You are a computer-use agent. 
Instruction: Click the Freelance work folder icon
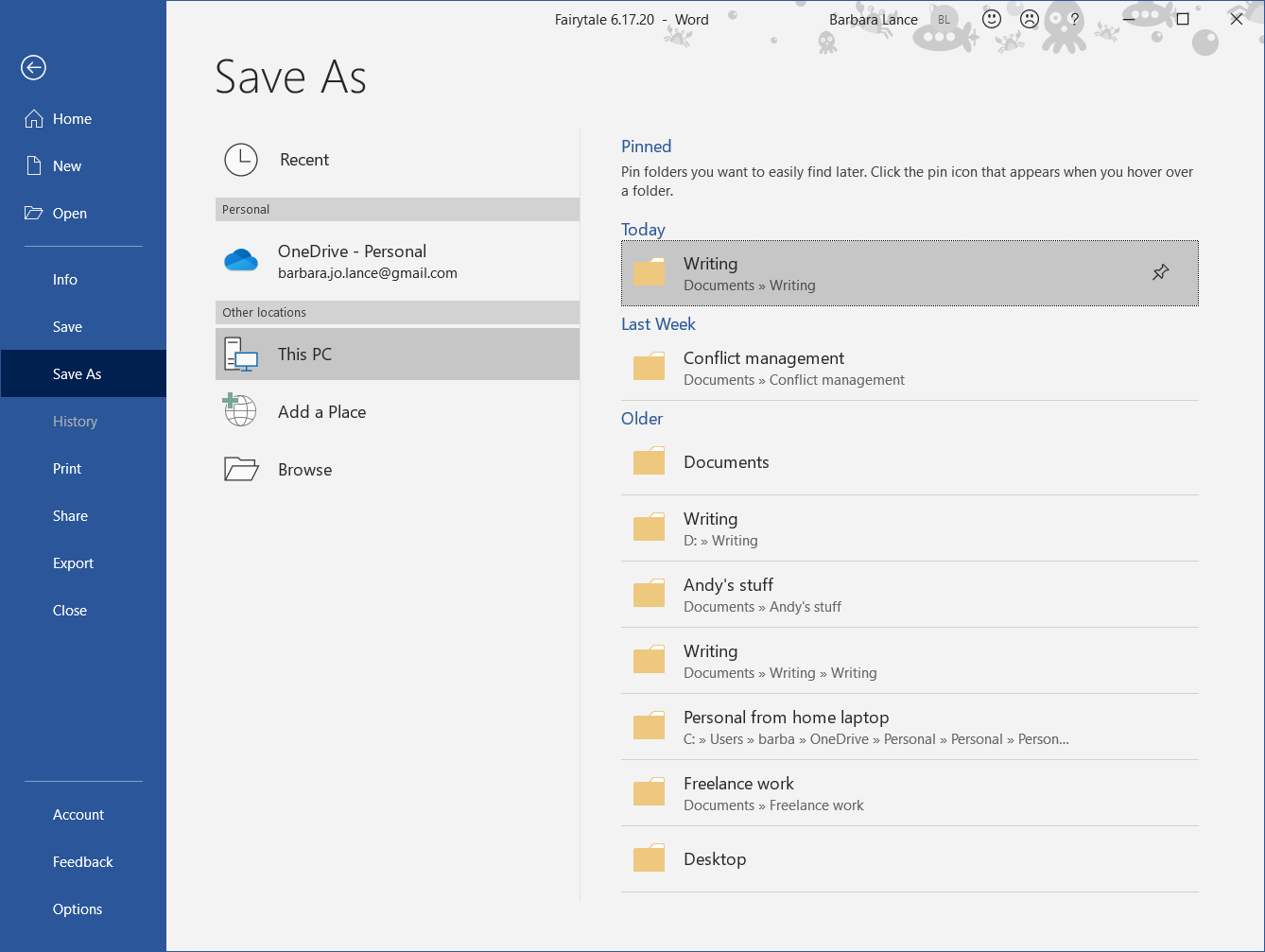649,792
